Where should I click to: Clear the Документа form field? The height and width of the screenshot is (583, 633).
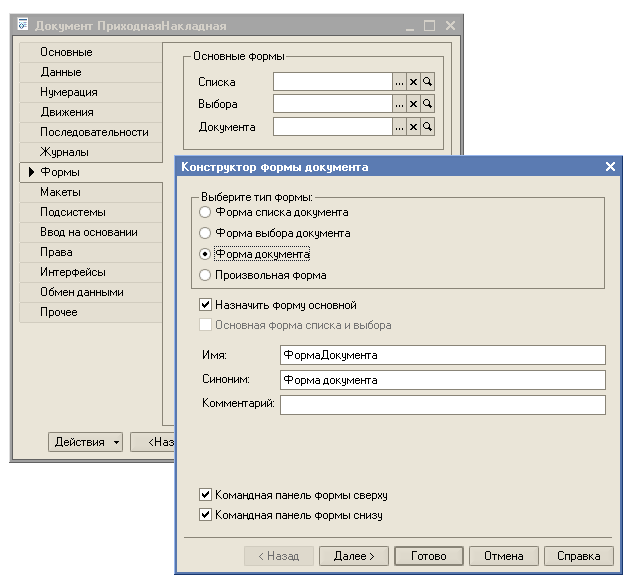[413, 127]
